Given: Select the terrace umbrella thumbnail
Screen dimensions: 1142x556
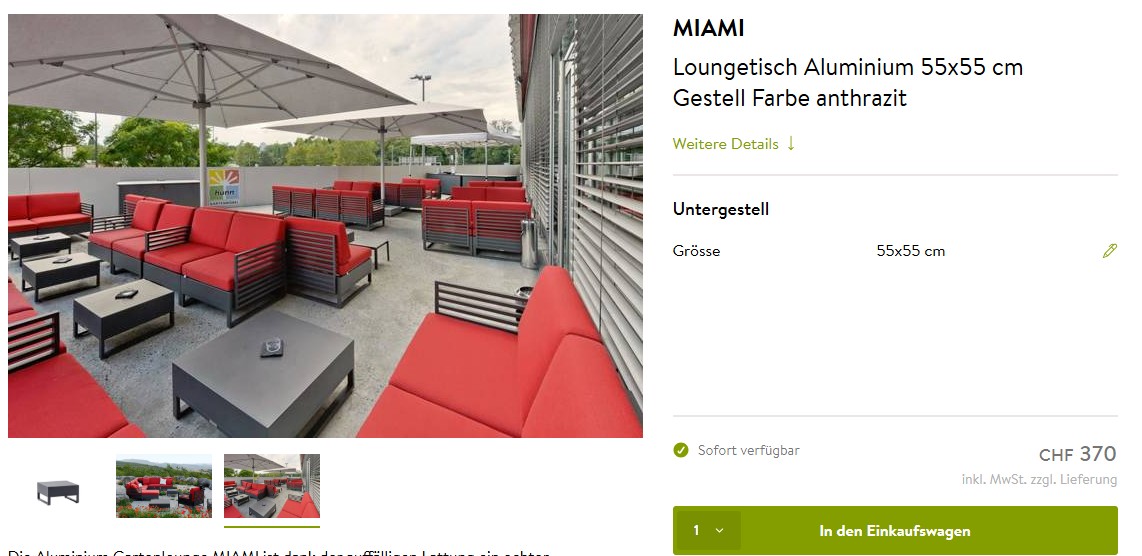Looking at the screenshot, I should pos(272,486).
